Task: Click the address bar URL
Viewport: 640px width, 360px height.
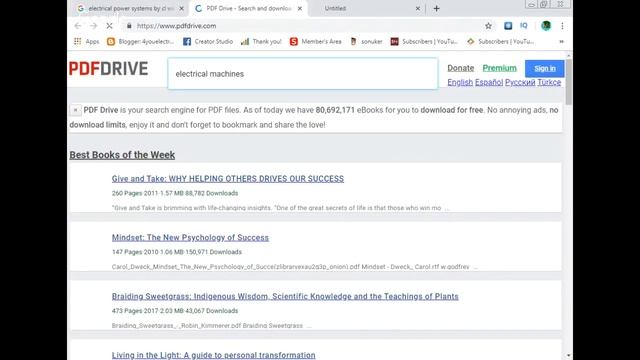Action: coord(176,26)
